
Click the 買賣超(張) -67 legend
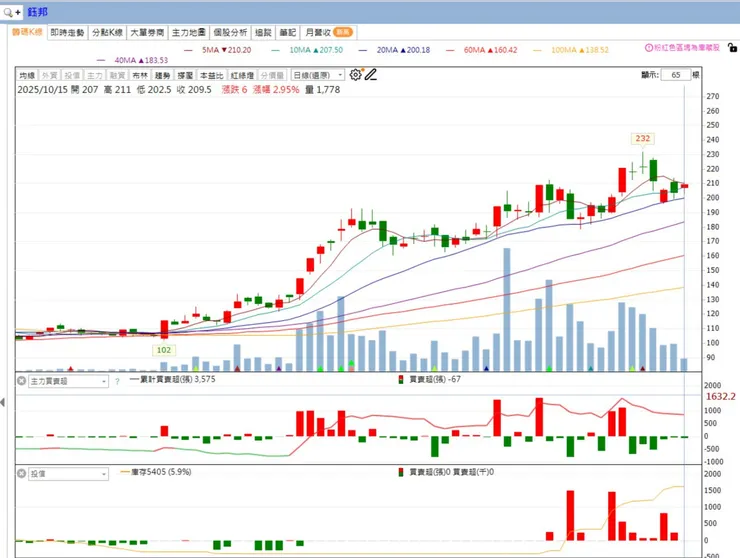pyautogui.click(x=430, y=379)
